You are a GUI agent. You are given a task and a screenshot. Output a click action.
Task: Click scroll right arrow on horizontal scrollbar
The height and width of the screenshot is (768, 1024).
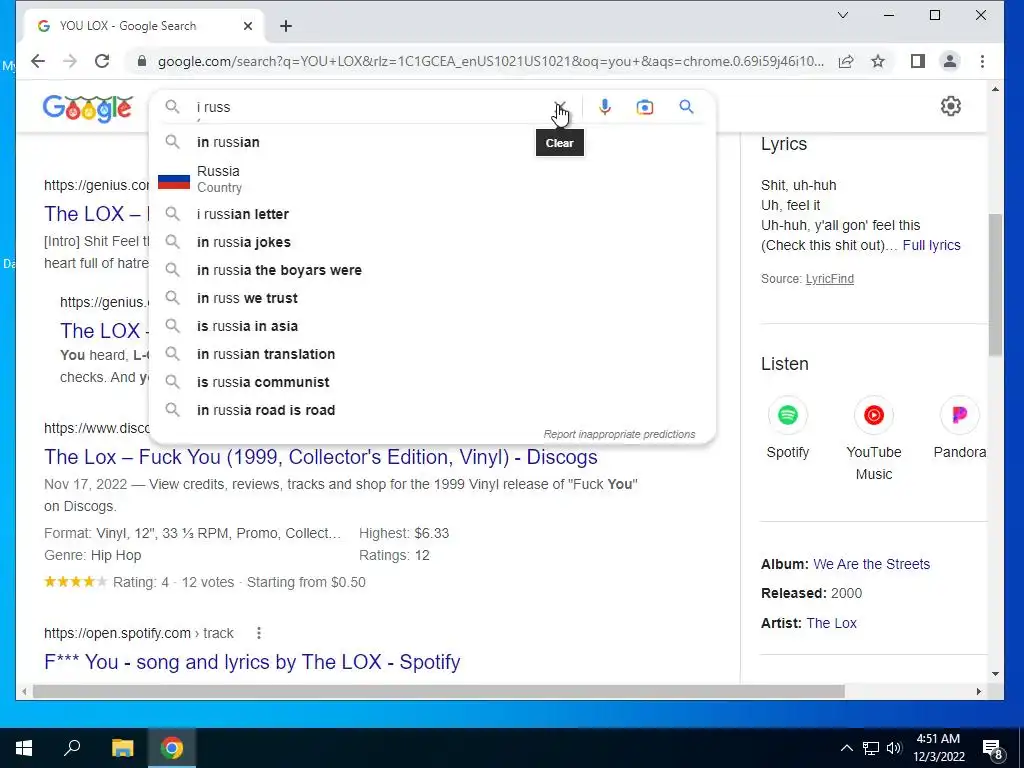[x=978, y=691]
